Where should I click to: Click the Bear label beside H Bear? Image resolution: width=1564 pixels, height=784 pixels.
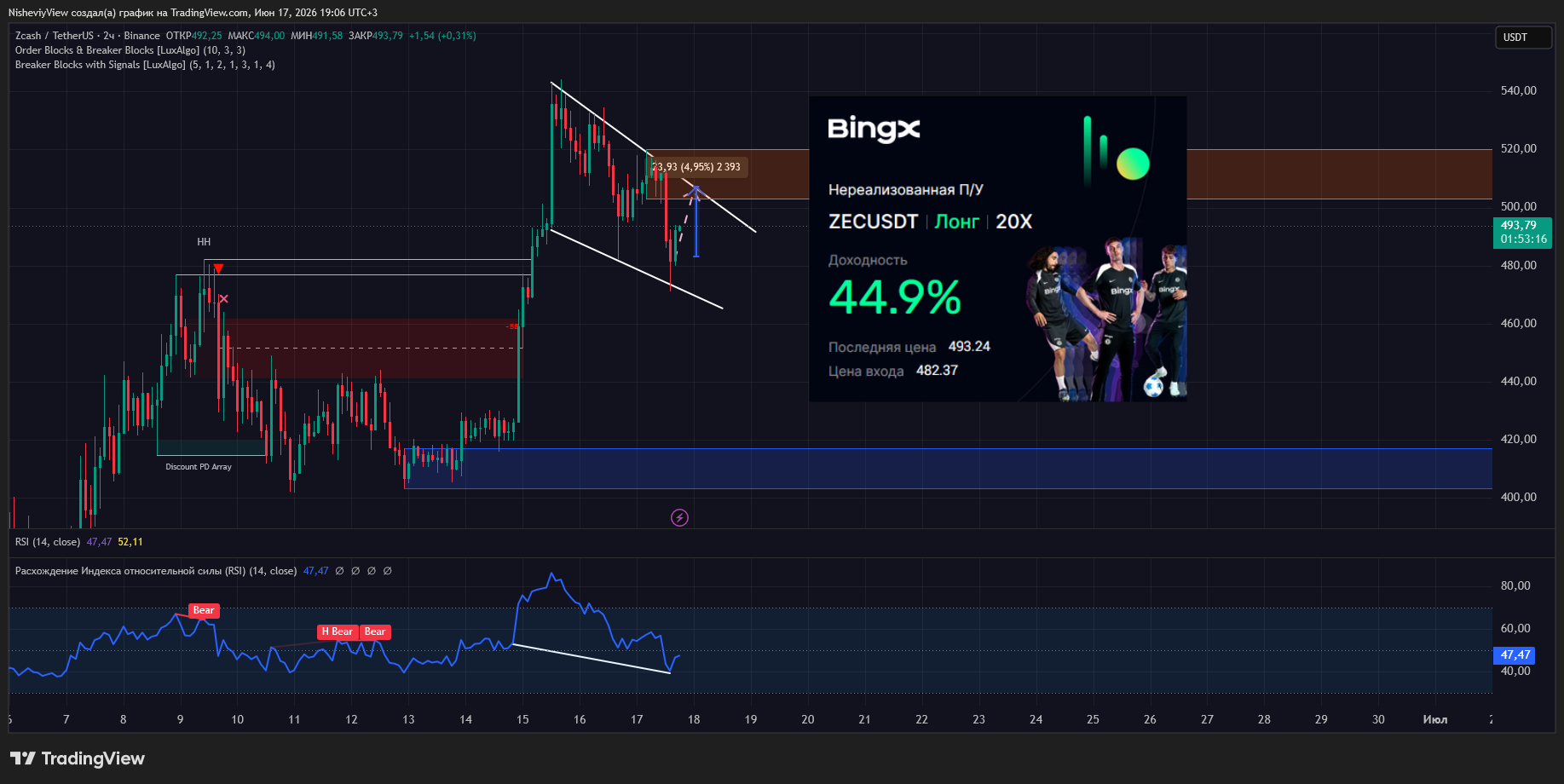[x=375, y=631]
